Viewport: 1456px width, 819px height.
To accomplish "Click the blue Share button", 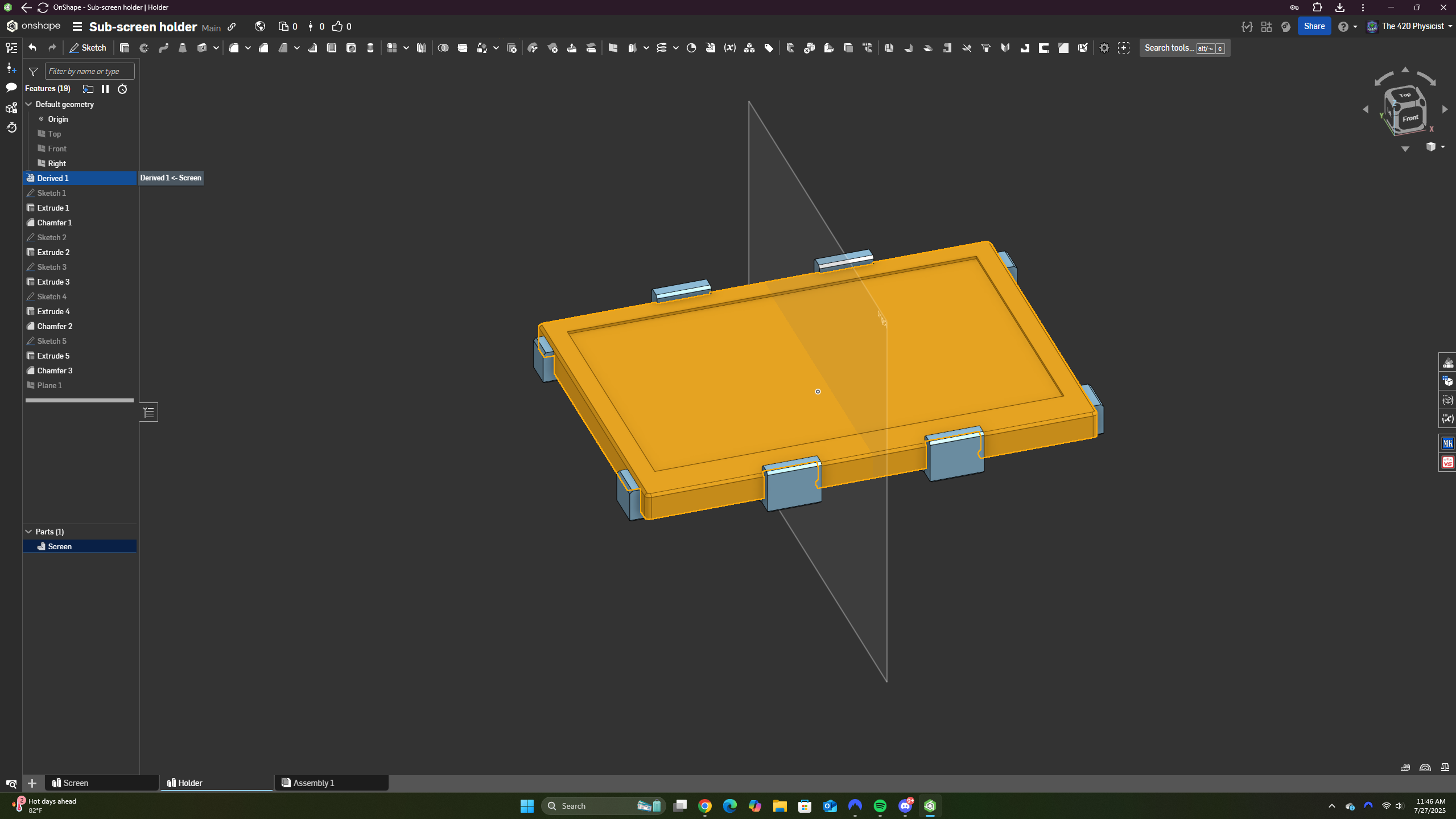I will coord(1314,26).
